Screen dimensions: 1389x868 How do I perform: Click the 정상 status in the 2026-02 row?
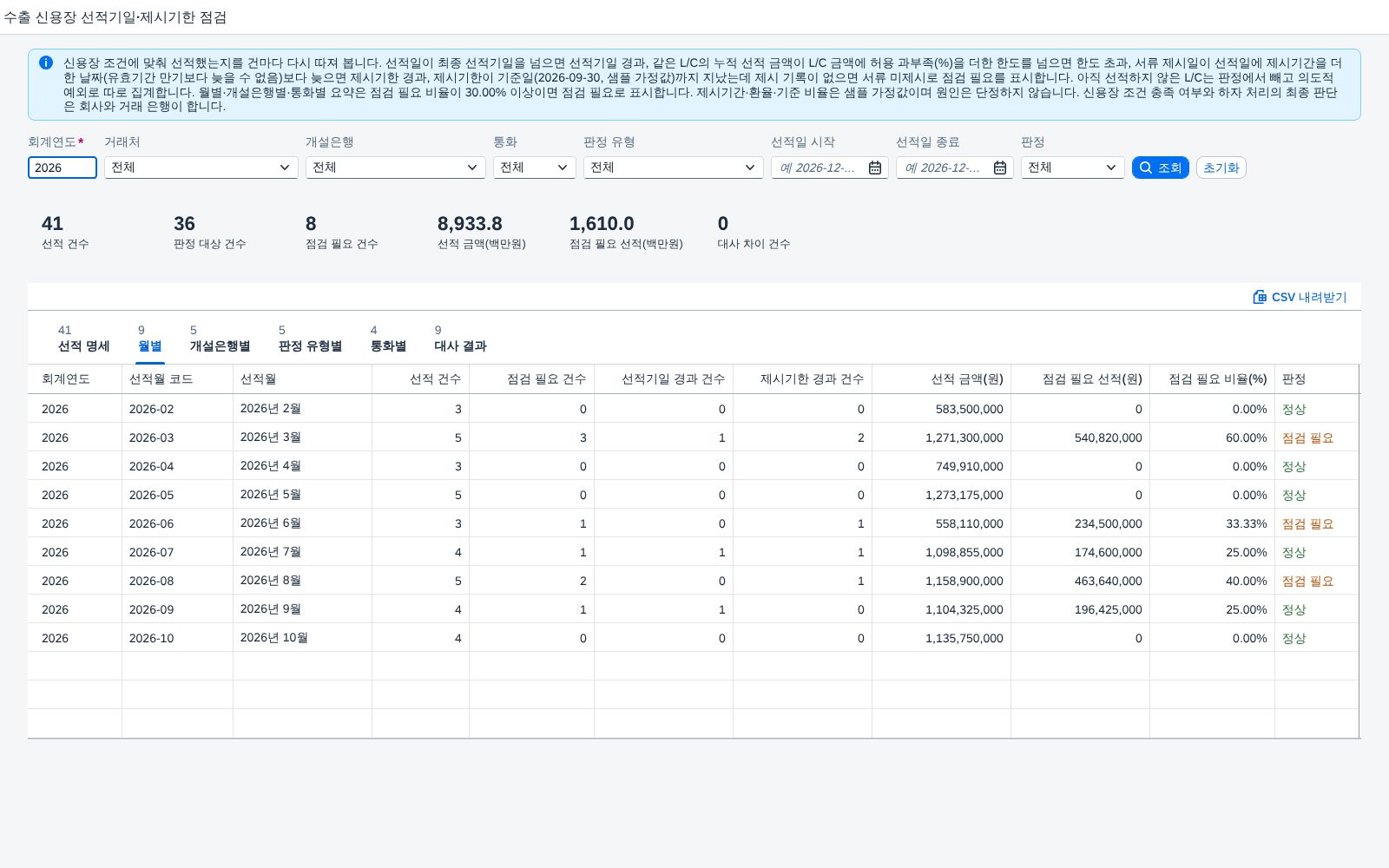coord(1294,409)
